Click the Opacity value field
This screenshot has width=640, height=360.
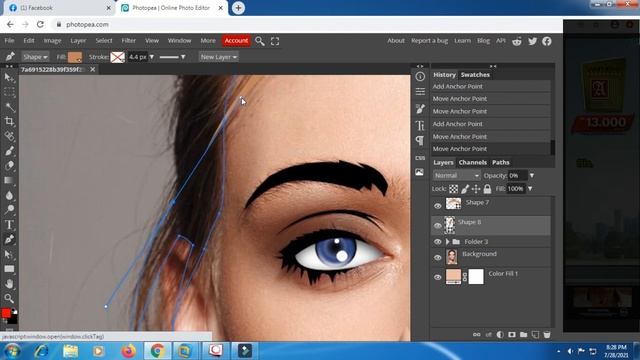click(x=517, y=176)
